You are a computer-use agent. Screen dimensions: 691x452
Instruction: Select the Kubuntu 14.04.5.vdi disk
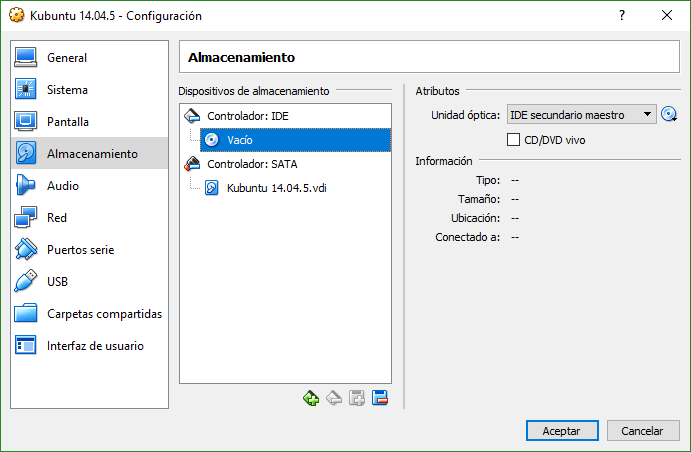click(x=275, y=188)
